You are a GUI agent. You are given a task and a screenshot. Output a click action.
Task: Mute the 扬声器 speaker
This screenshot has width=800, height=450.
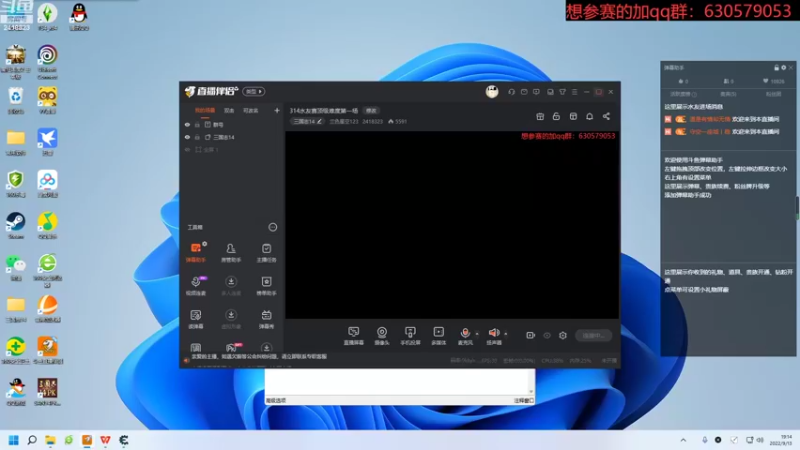494,336
